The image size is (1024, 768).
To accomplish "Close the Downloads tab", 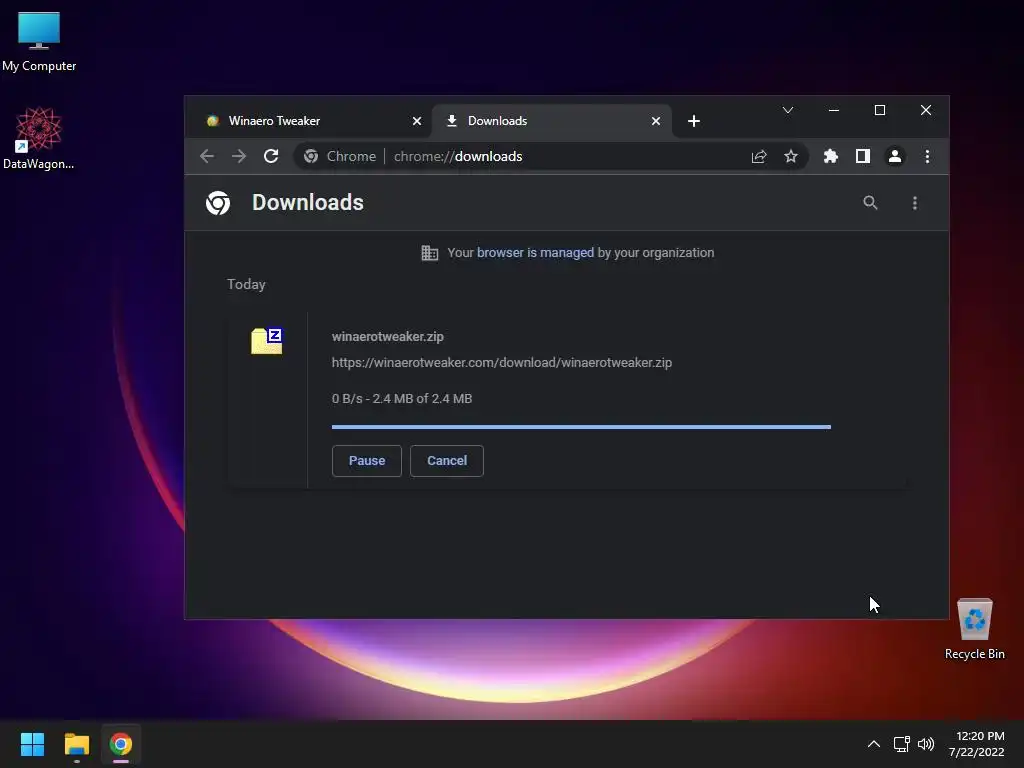I will point(656,121).
